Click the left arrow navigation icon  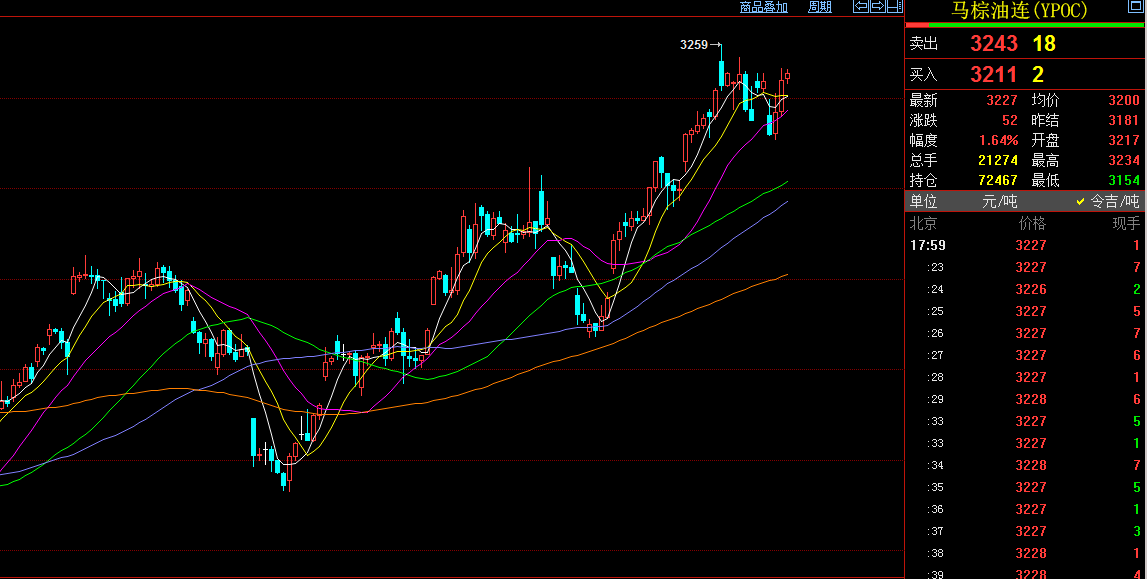(x=861, y=7)
